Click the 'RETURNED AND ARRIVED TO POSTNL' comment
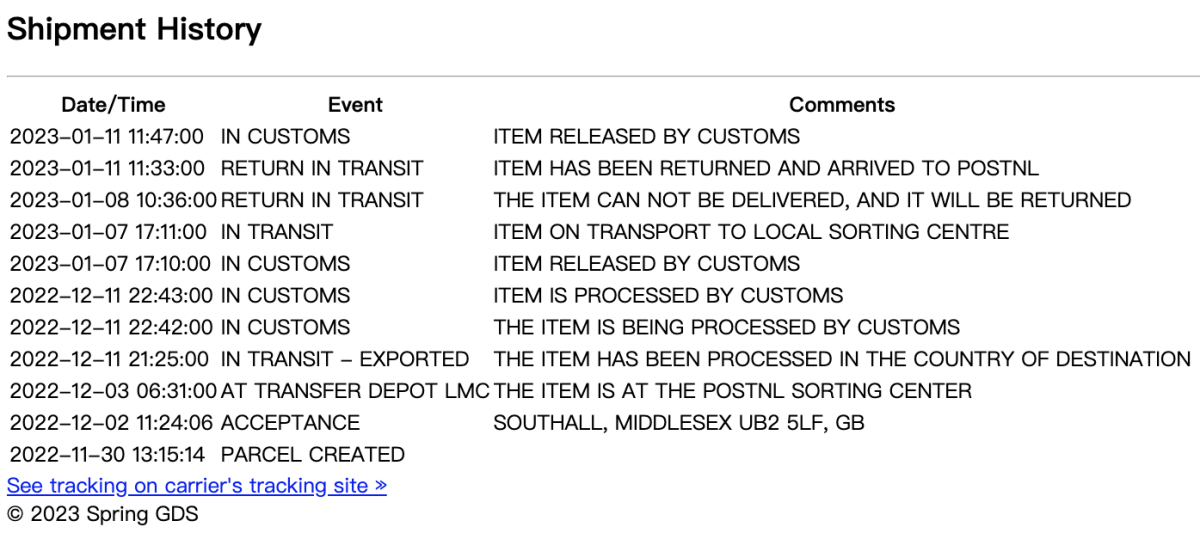 pos(766,168)
